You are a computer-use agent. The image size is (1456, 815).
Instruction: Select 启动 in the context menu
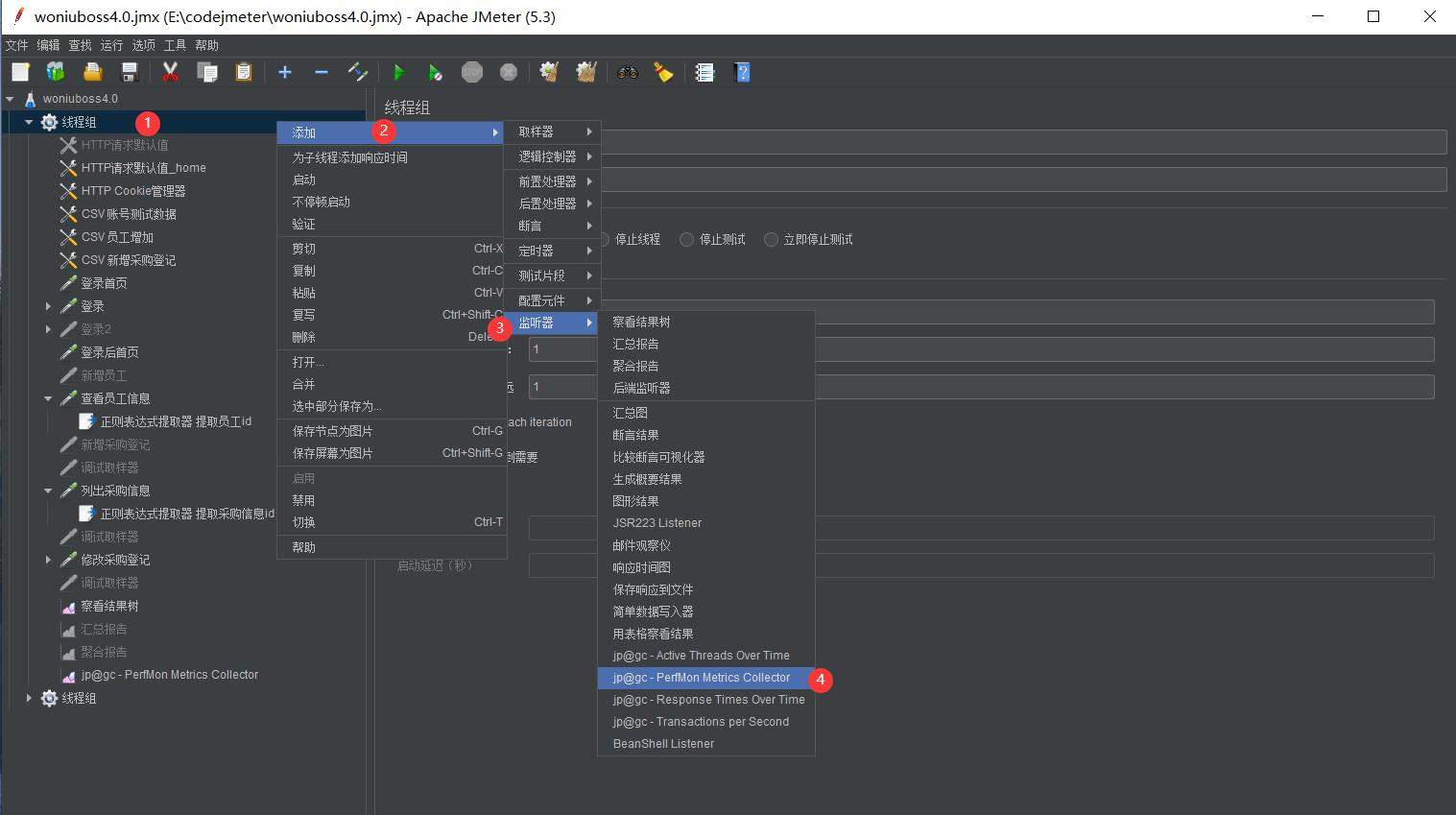click(391, 180)
